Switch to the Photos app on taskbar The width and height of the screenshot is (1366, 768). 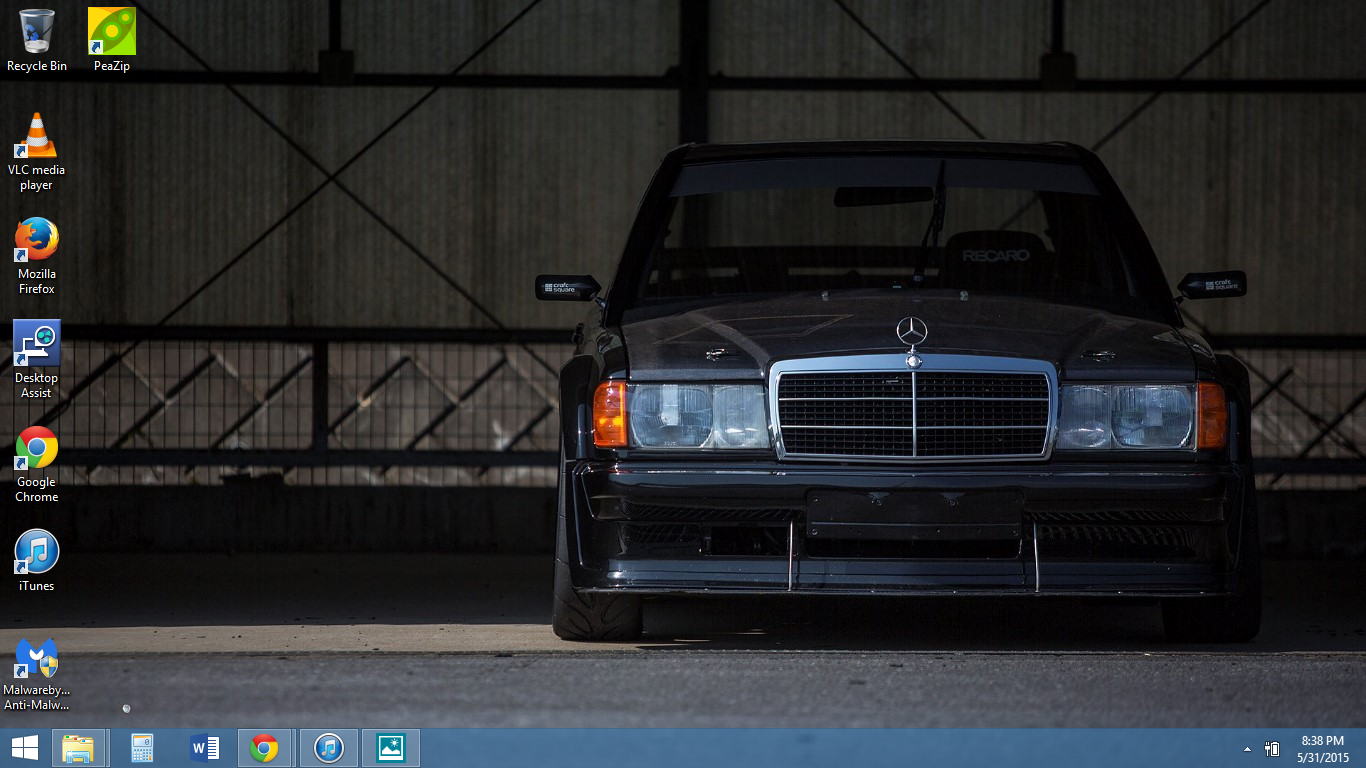[390, 748]
